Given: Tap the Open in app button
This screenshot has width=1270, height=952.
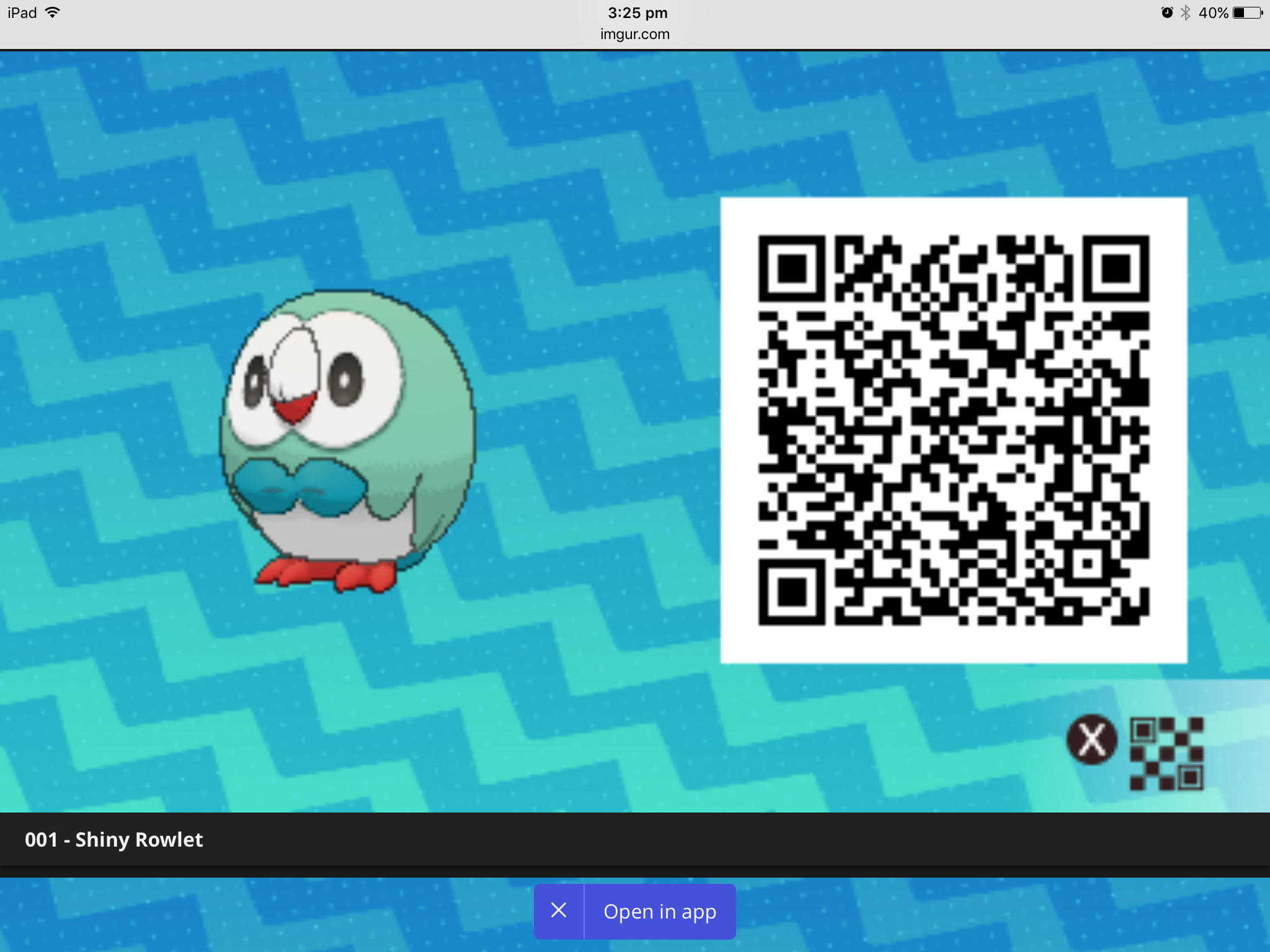Looking at the screenshot, I should pyautogui.click(x=660, y=912).
